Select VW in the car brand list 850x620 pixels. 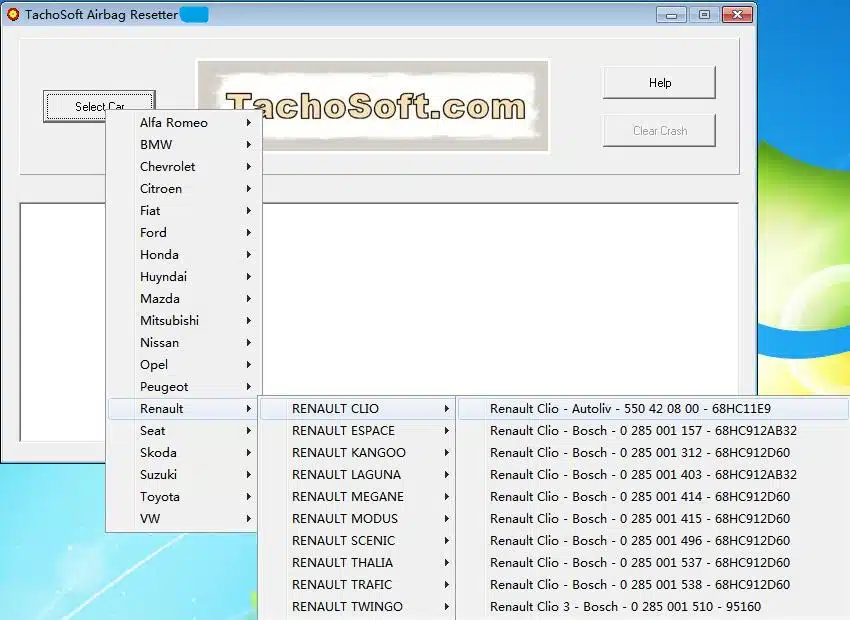(x=149, y=519)
